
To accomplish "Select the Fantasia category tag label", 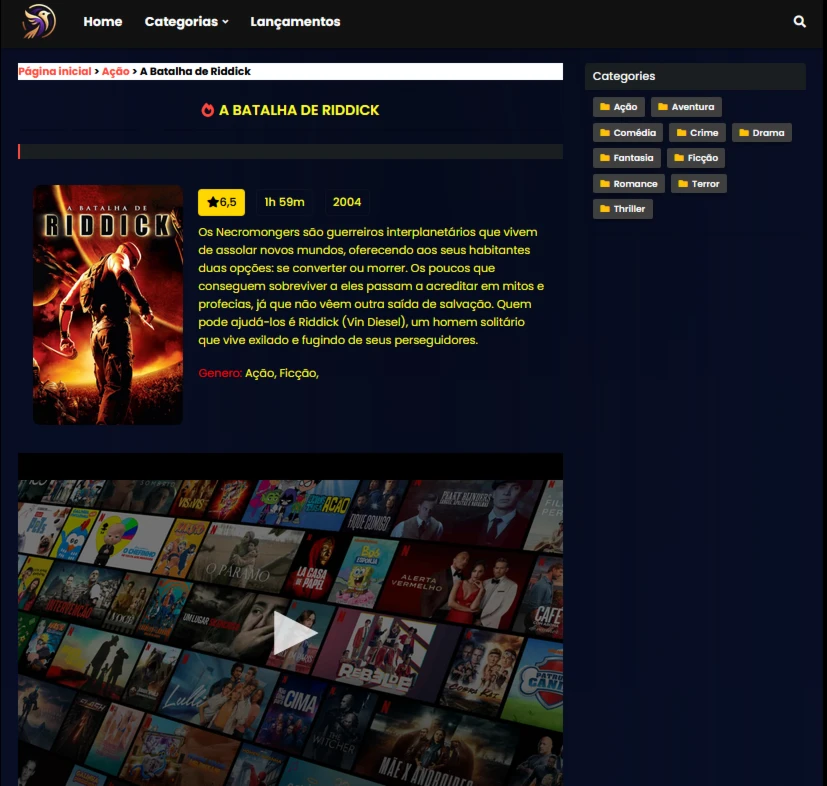I will tap(633, 158).
